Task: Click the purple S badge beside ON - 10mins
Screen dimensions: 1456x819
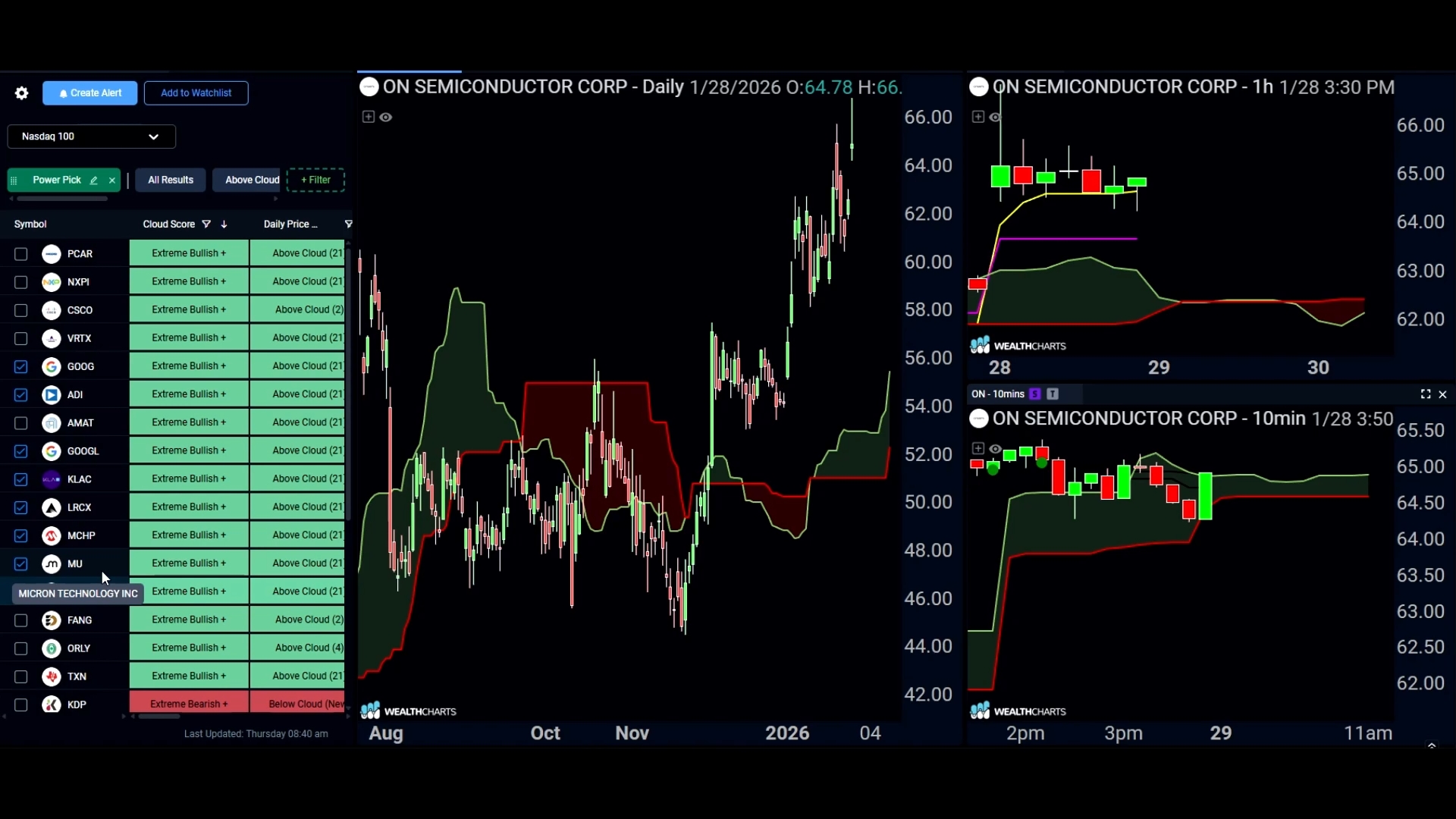Action: pos(1035,394)
